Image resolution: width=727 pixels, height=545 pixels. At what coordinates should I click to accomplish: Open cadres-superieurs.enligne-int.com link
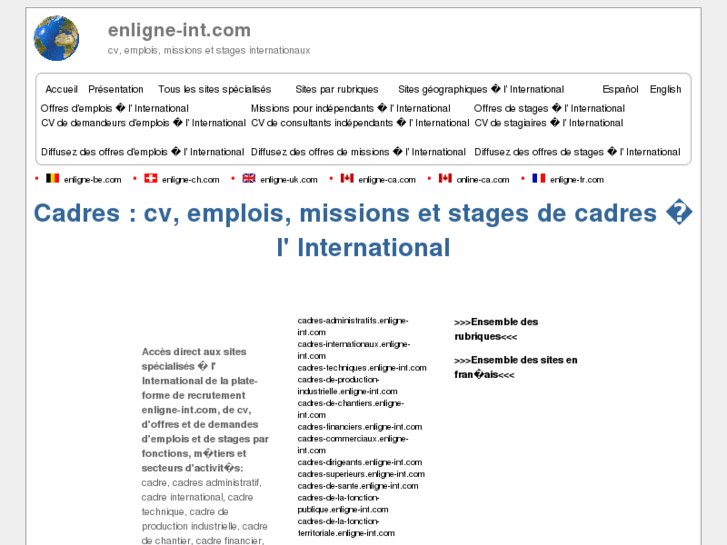[361, 474]
